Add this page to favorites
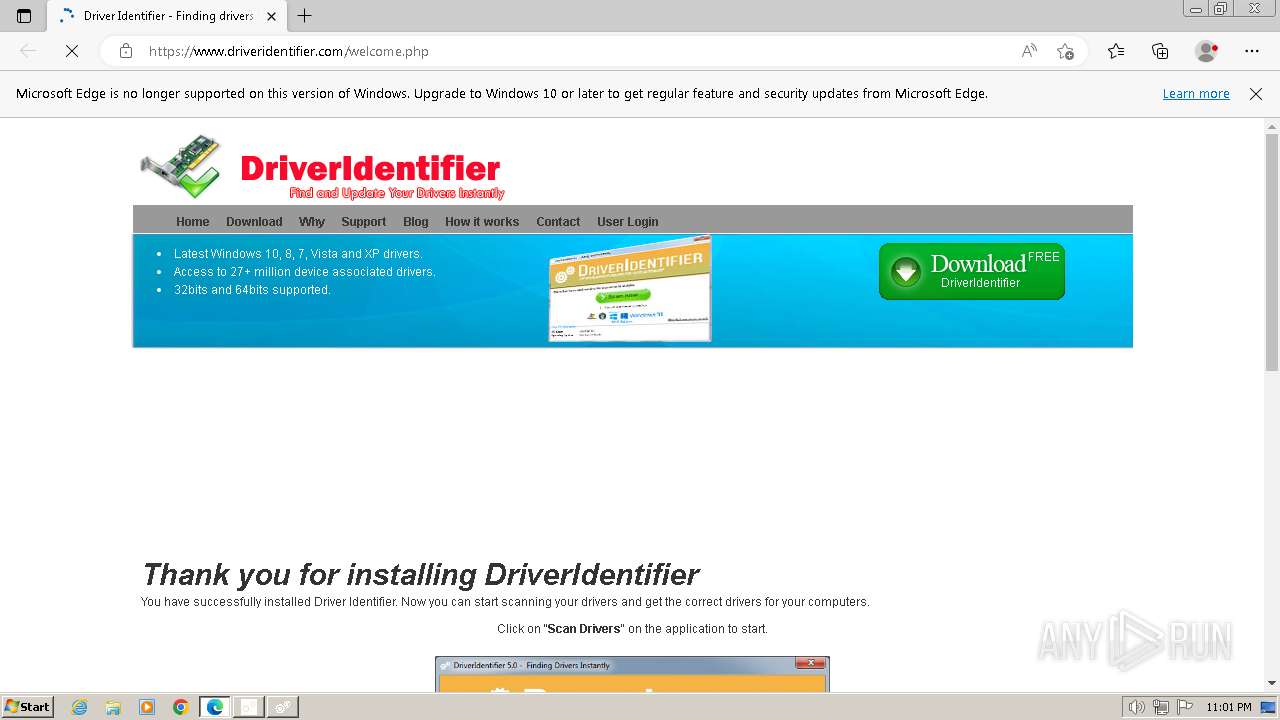The image size is (1280, 720). click(x=1065, y=51)
